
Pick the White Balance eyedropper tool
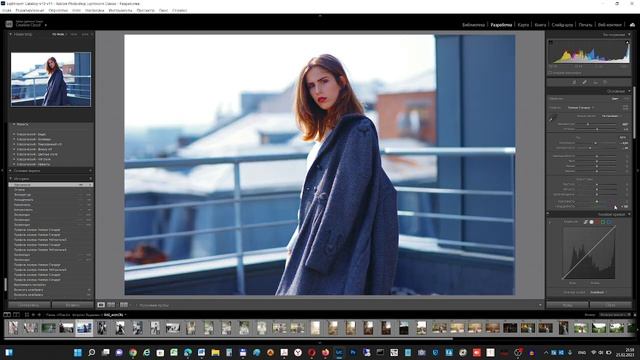(x=552, y=118)
